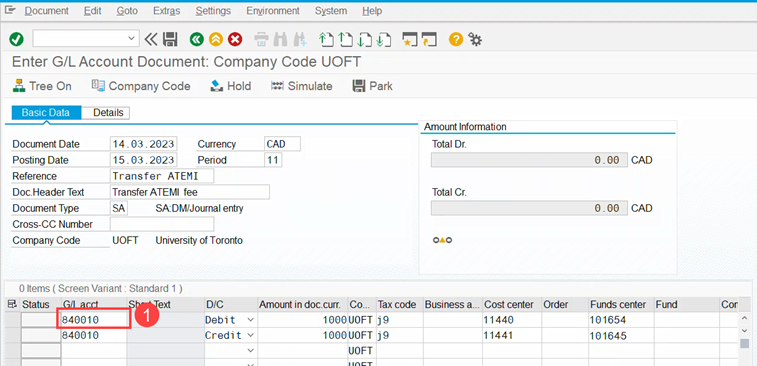Click cost center cell 11441
757x366 pixels.
(x=511, y=335)
